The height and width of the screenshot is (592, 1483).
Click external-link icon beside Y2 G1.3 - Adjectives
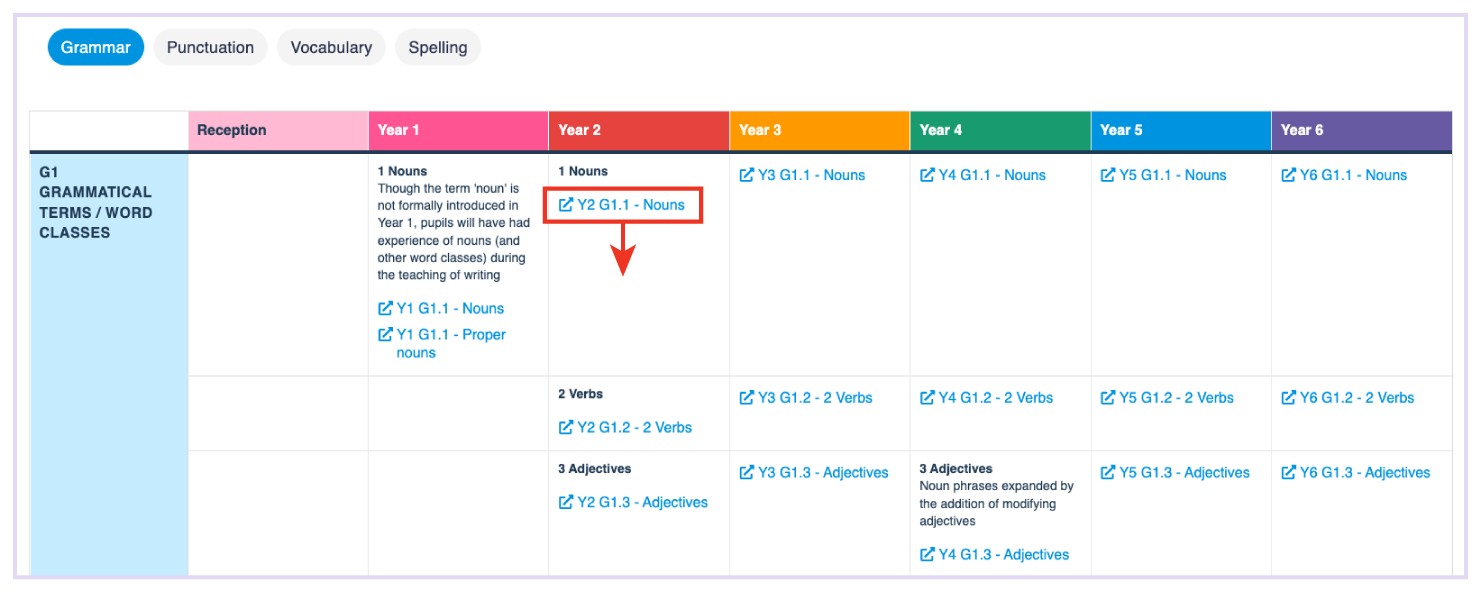[566, 503]
